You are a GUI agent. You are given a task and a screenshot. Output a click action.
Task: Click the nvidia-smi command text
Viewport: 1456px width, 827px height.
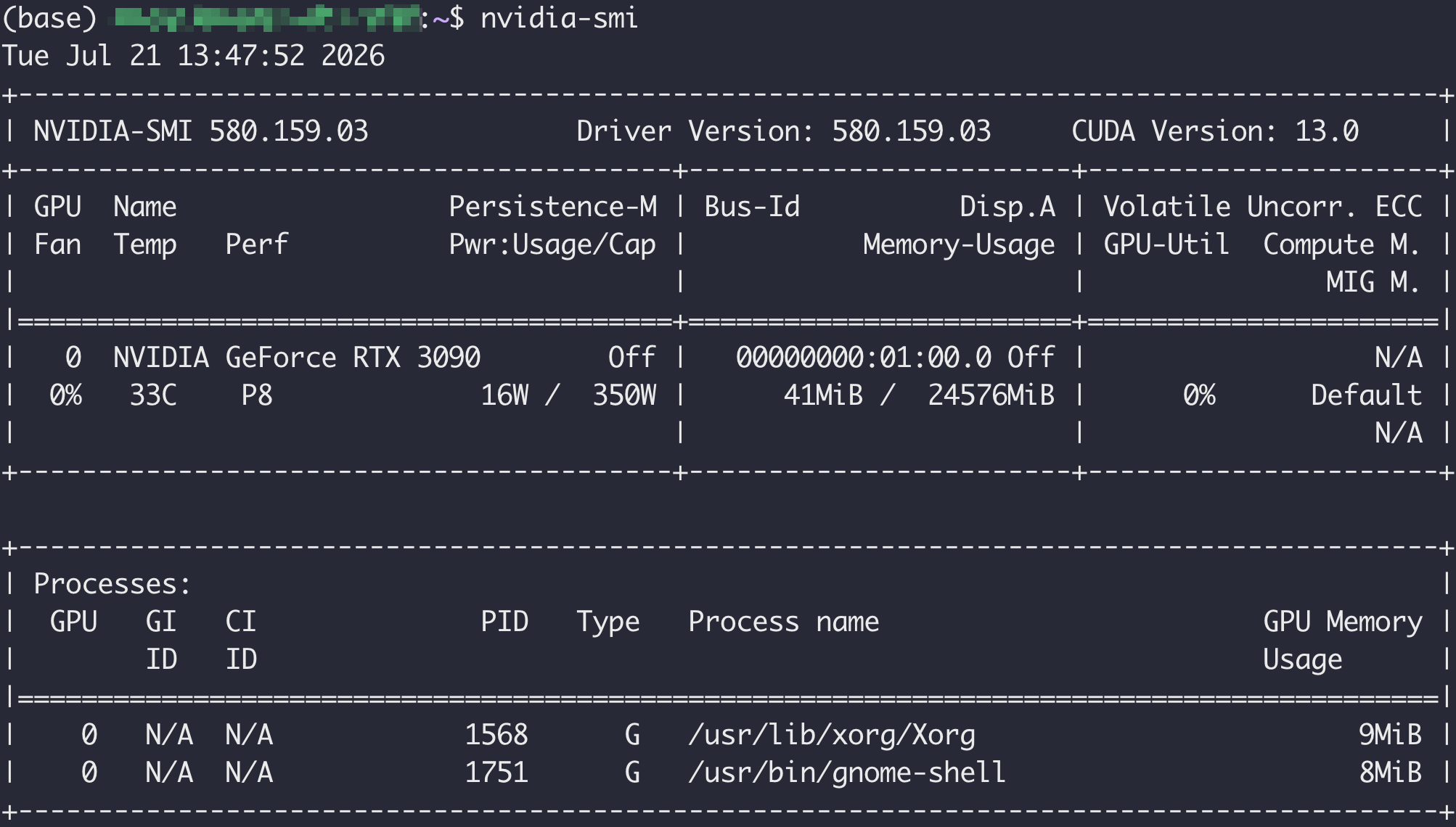559,18
